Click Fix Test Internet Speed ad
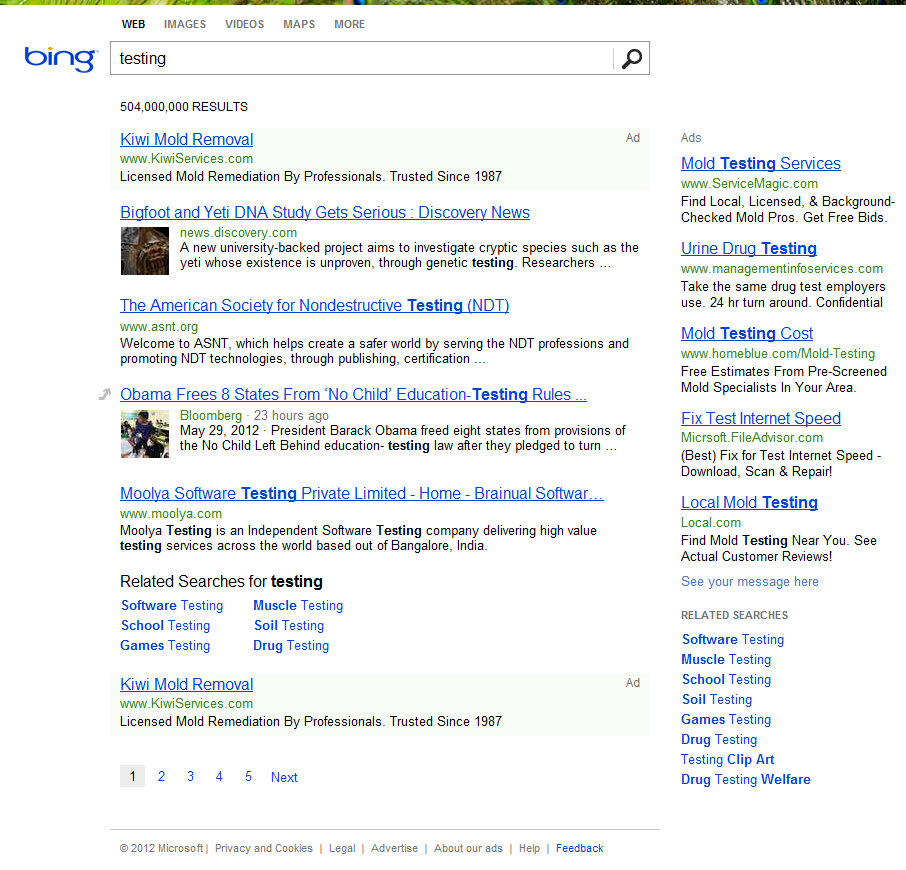This screenshot has height=870, width=906. click(761, 418)
